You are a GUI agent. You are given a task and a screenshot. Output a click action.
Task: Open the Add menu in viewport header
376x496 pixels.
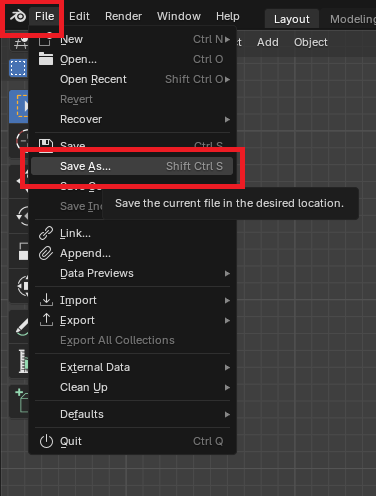pyautogui.click(x=268, y=42)
